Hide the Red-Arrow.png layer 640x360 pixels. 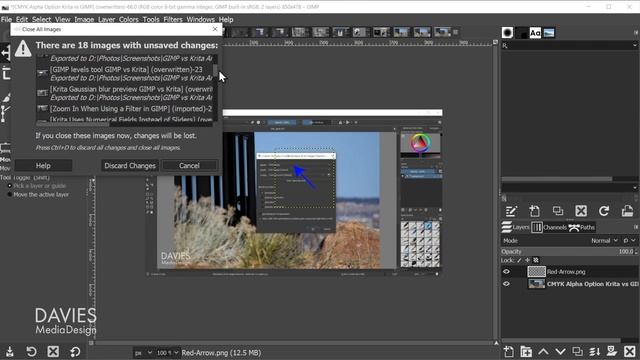point(507,271)
